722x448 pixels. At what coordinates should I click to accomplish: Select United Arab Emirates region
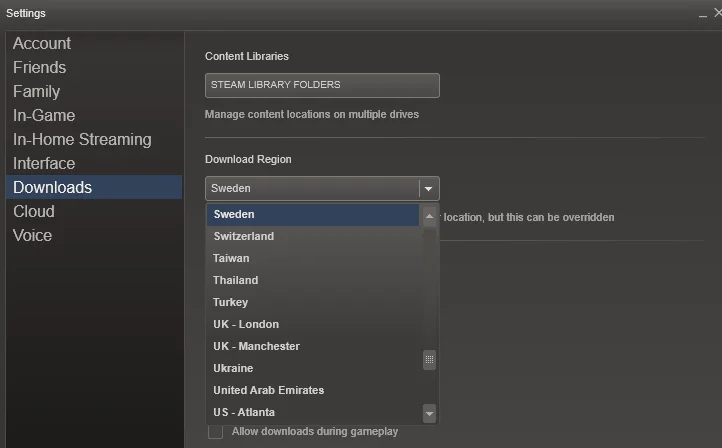click(313, 390)
